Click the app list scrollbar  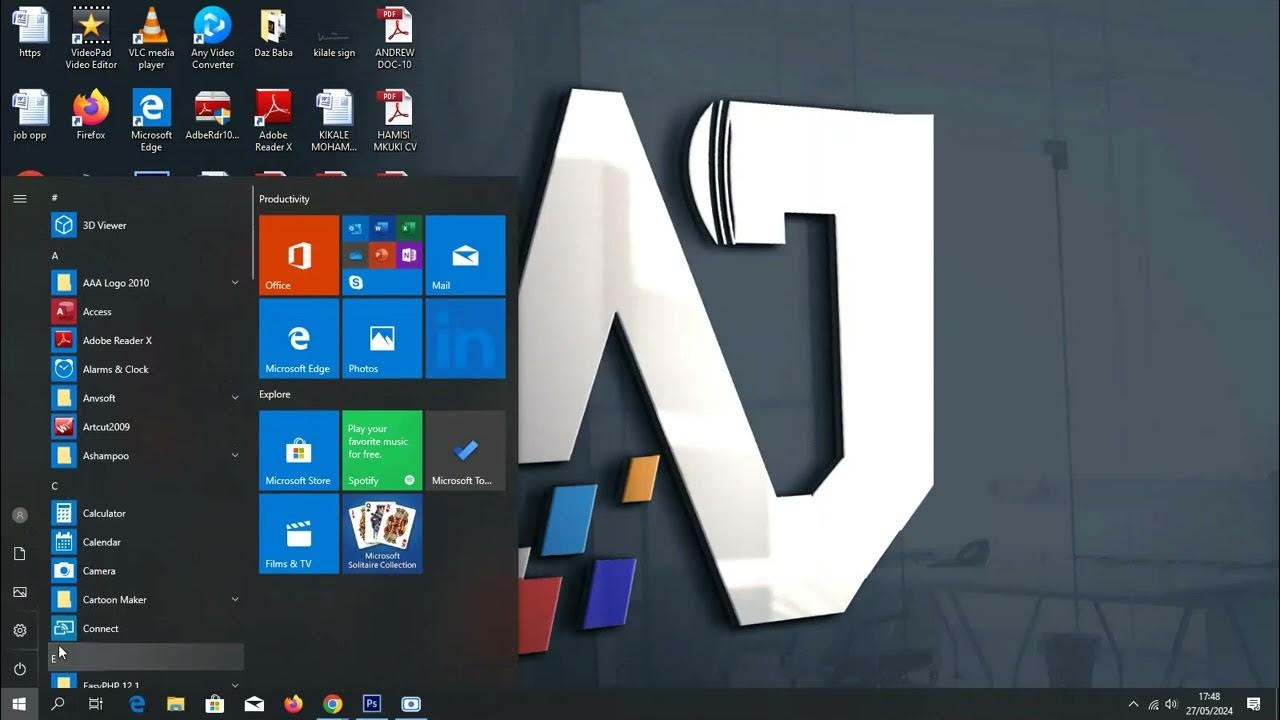pos(253,232)
